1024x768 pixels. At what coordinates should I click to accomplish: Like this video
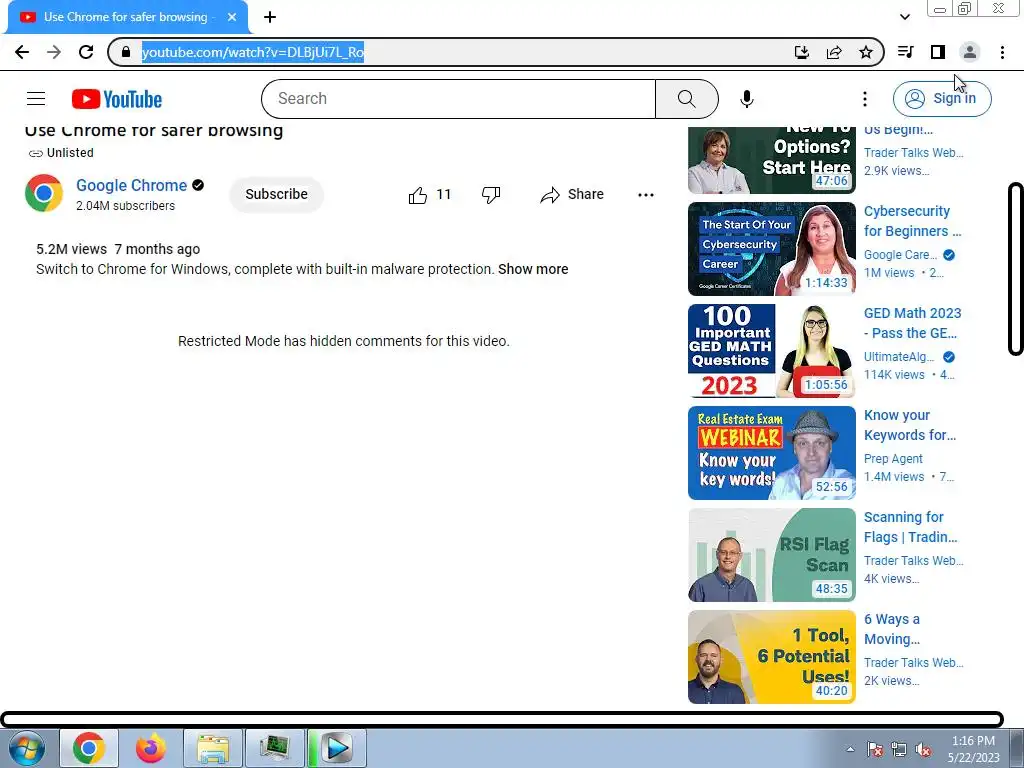pyautogui.click(x=429, y=195)
